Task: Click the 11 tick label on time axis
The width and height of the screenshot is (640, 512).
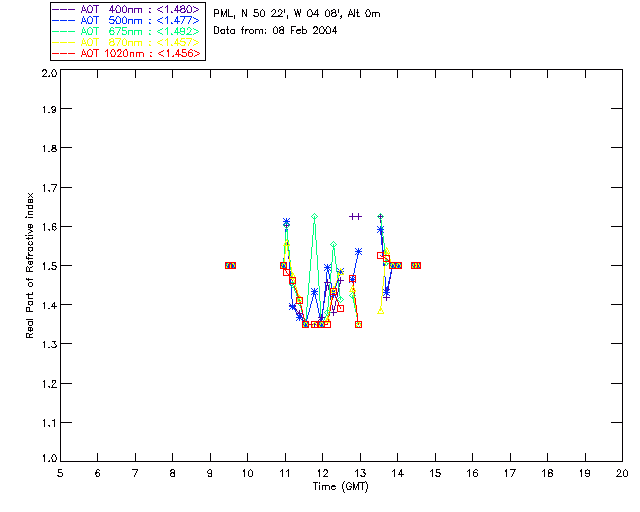Action: [285, 474]
